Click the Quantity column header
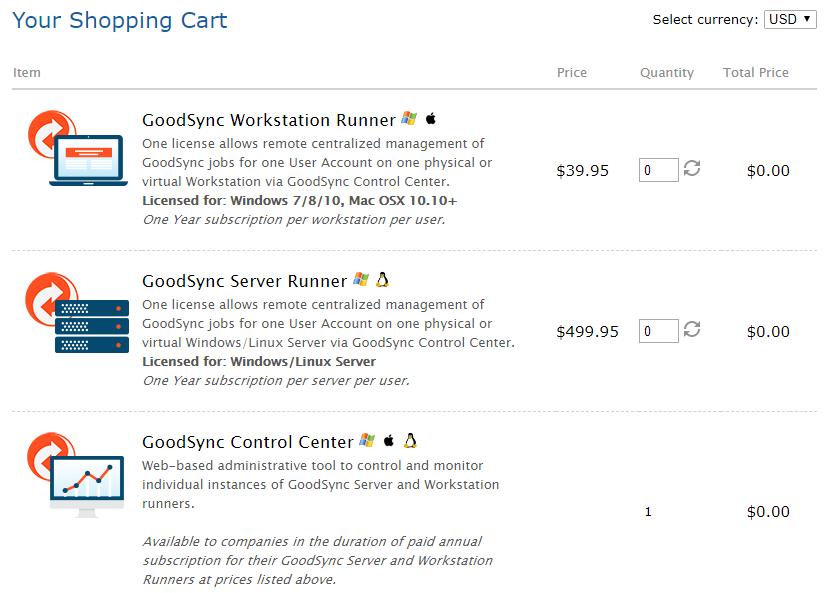 (667, 73)
